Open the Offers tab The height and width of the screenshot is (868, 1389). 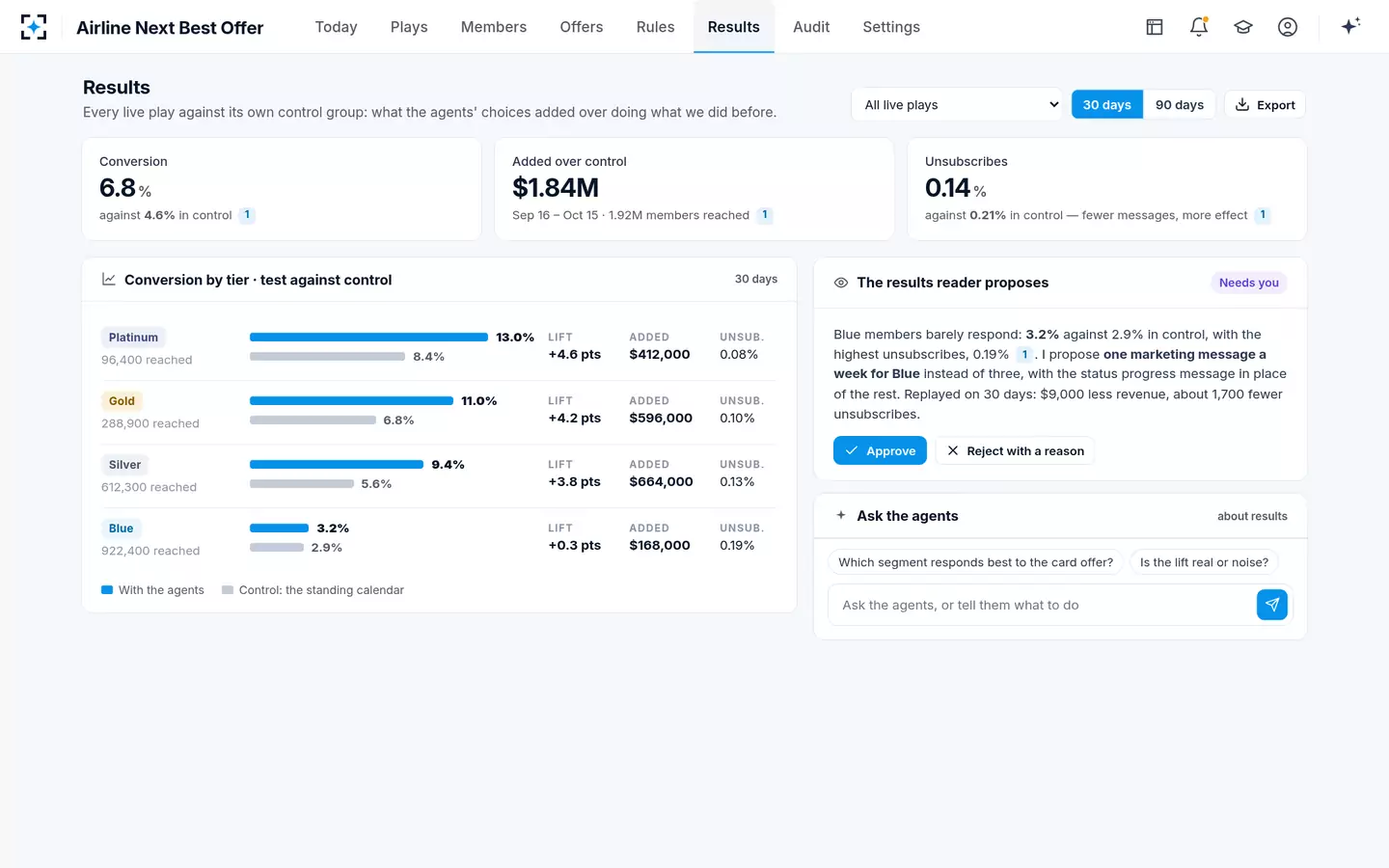[582, 27]
